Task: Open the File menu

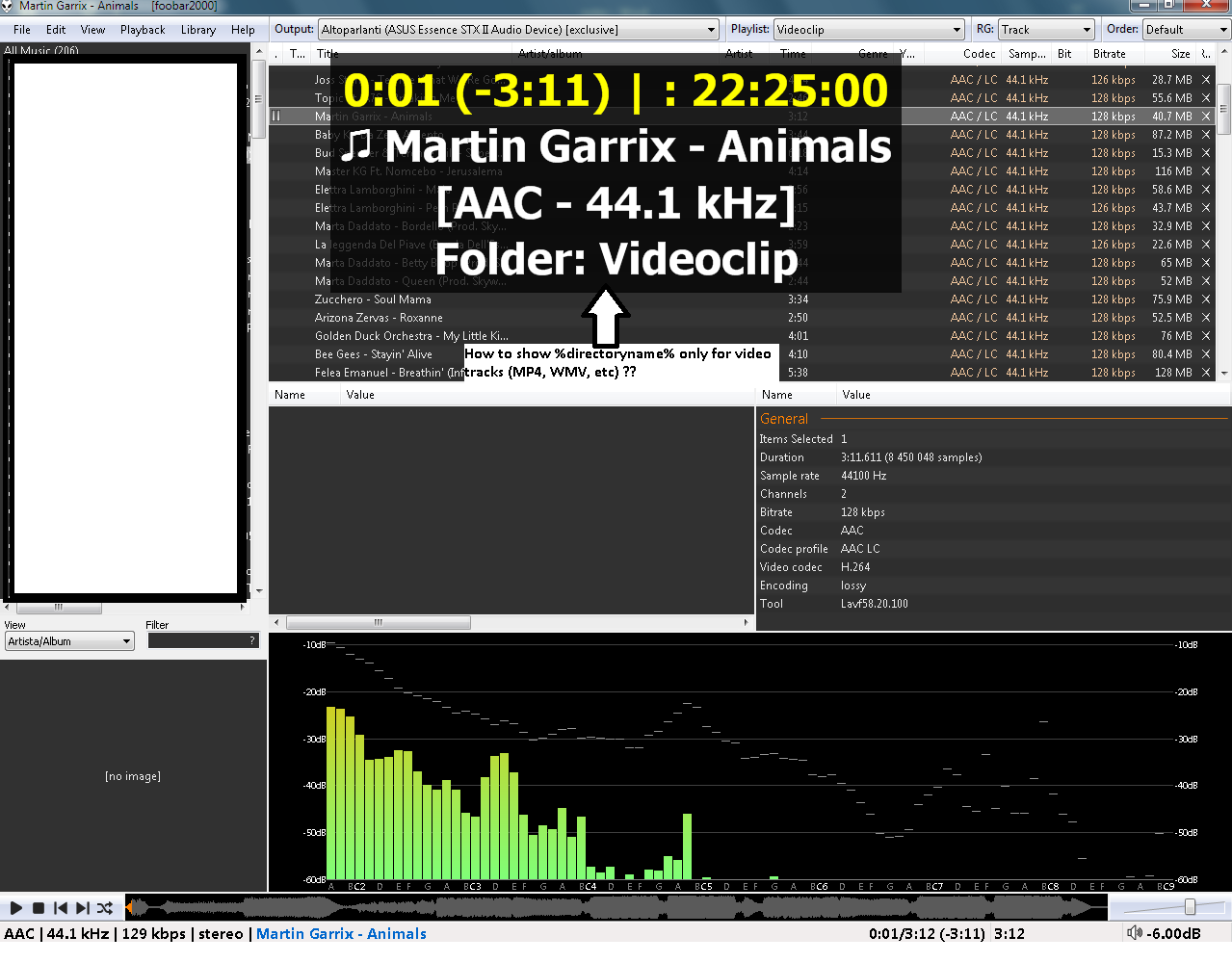Action: tap(22, 30)
